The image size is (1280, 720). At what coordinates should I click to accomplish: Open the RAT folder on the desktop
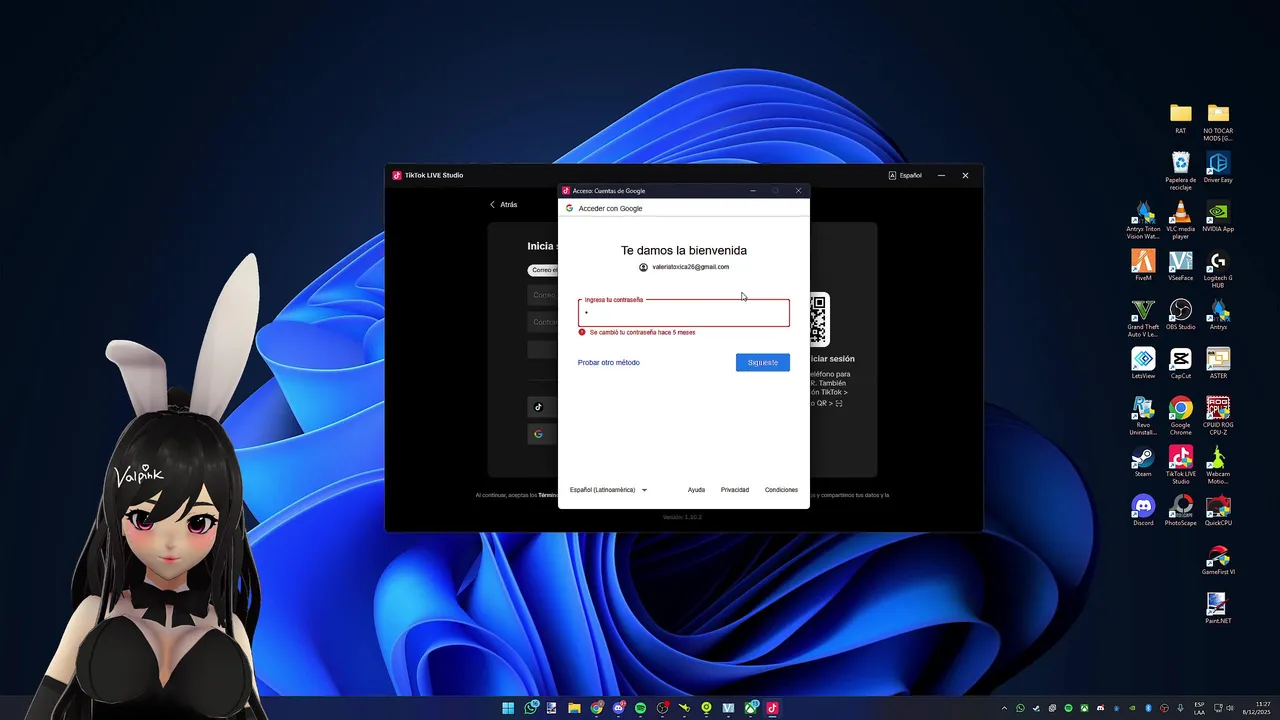click(x=1181, y=118)
